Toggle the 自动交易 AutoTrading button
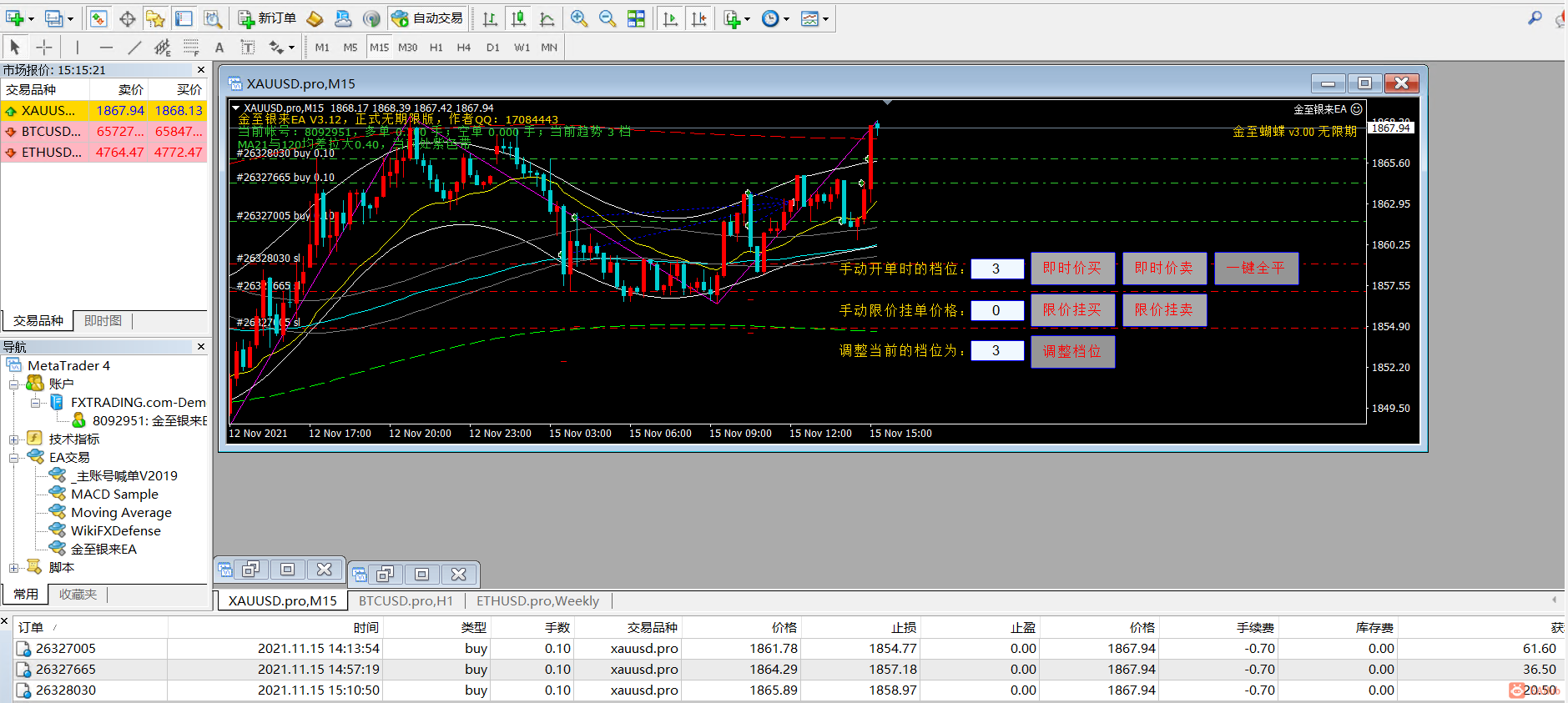This screenshot has width=1568, height=703. pos(427,18)
